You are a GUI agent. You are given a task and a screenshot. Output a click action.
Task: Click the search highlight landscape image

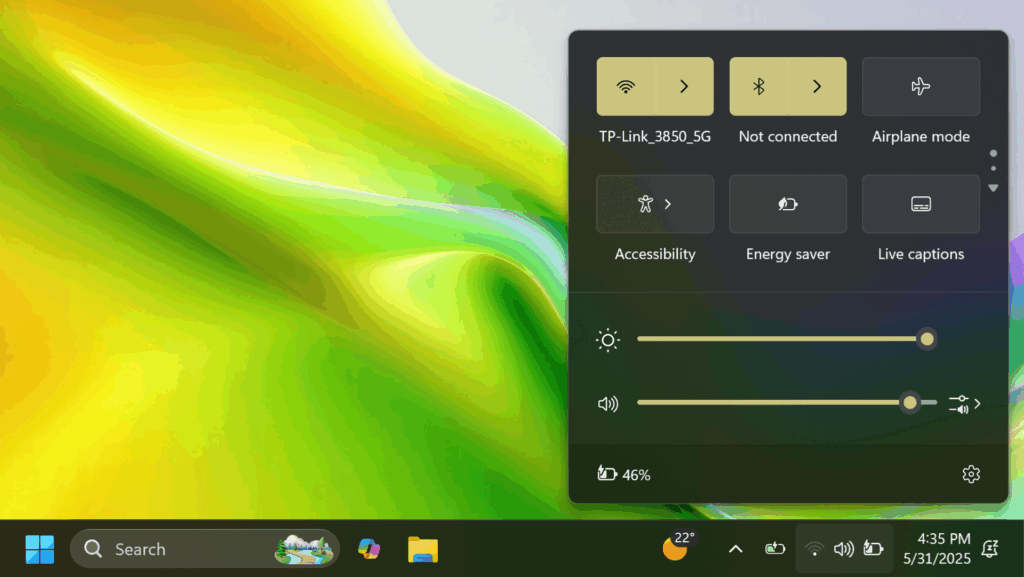coord(304,550)
